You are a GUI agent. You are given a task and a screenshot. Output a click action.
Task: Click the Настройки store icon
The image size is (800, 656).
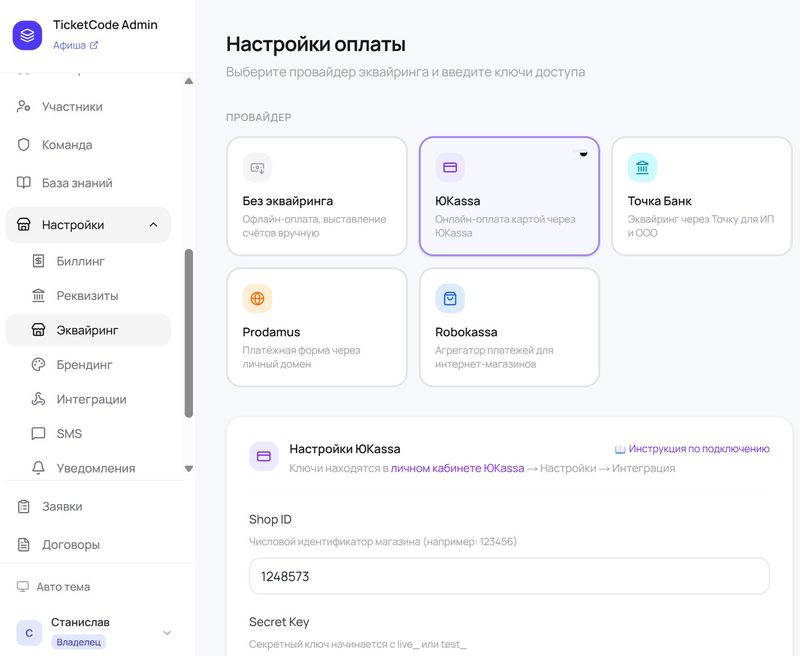pyautogui.click(x=23, y=225)
